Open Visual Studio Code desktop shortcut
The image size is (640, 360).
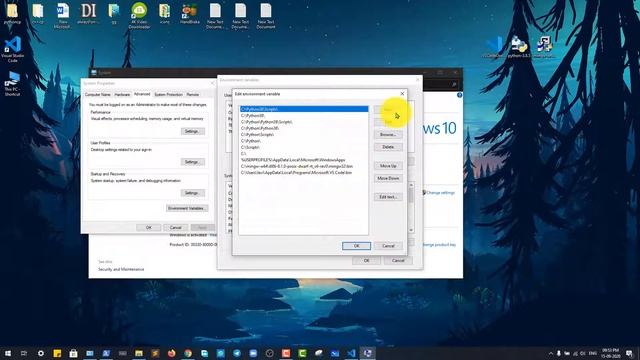tap(13, 49)
